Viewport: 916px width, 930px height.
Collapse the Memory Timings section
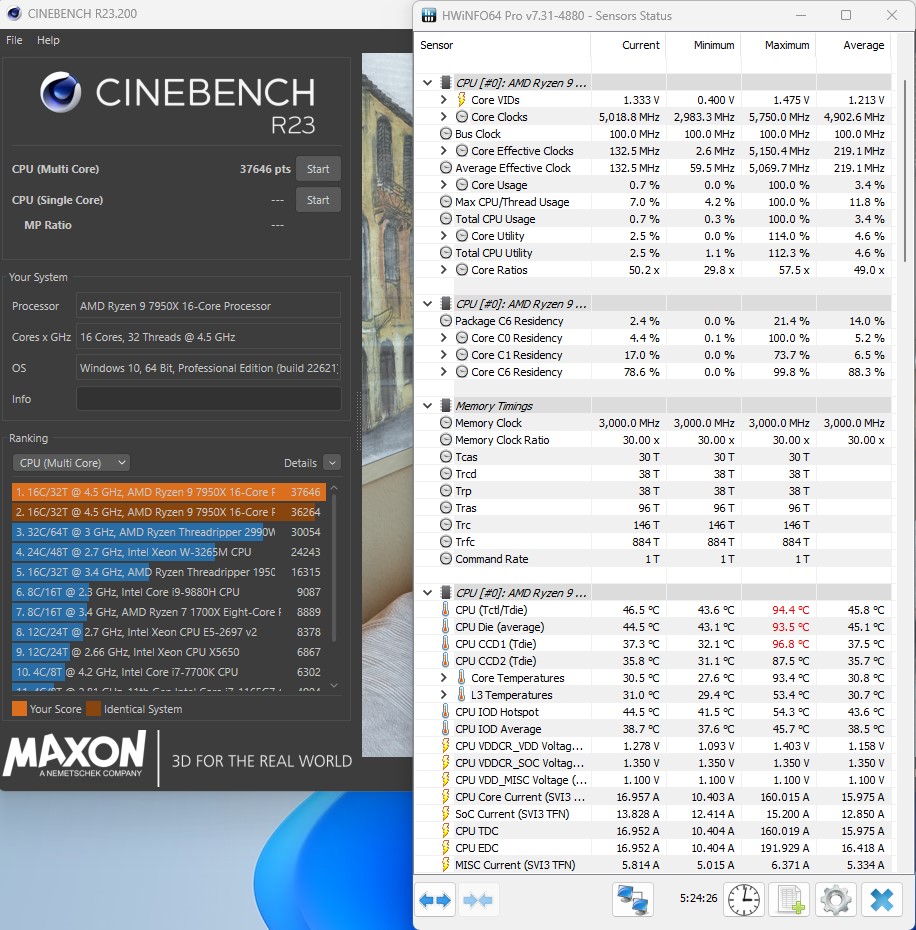[x=428, y=406]
